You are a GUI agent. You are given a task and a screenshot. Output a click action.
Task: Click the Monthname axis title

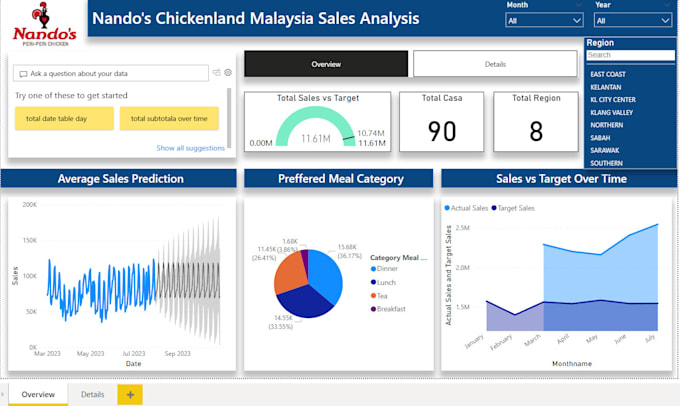point(572,363)
